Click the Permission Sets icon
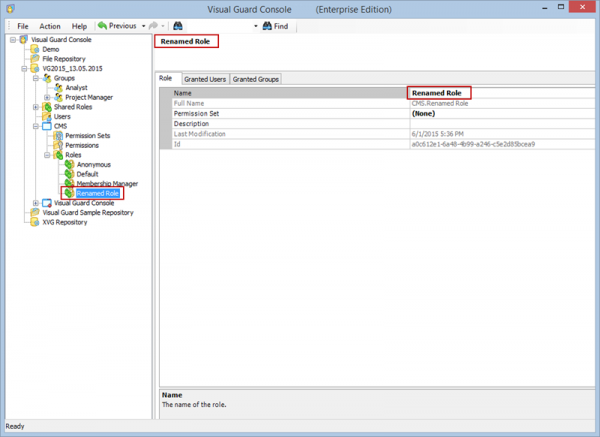 [58, 135]
